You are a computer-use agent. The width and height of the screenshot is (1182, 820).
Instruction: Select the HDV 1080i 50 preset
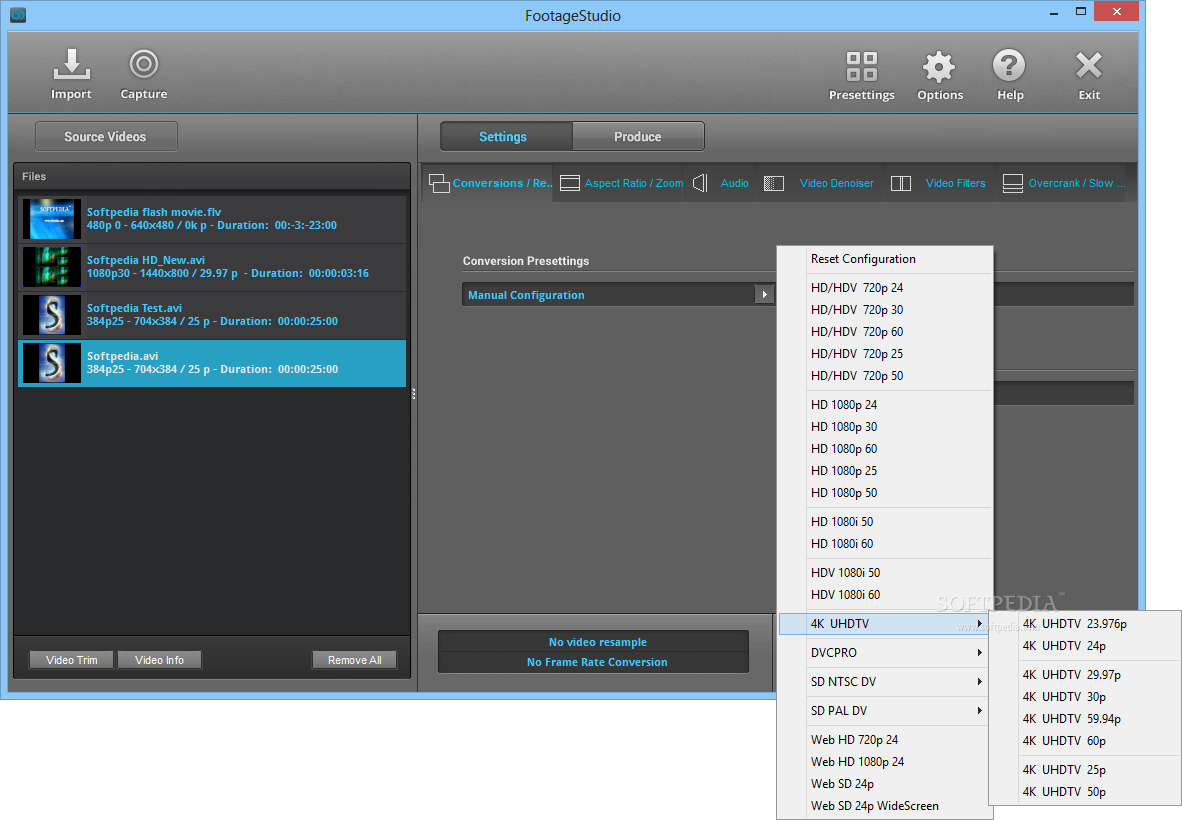[884, 573]
